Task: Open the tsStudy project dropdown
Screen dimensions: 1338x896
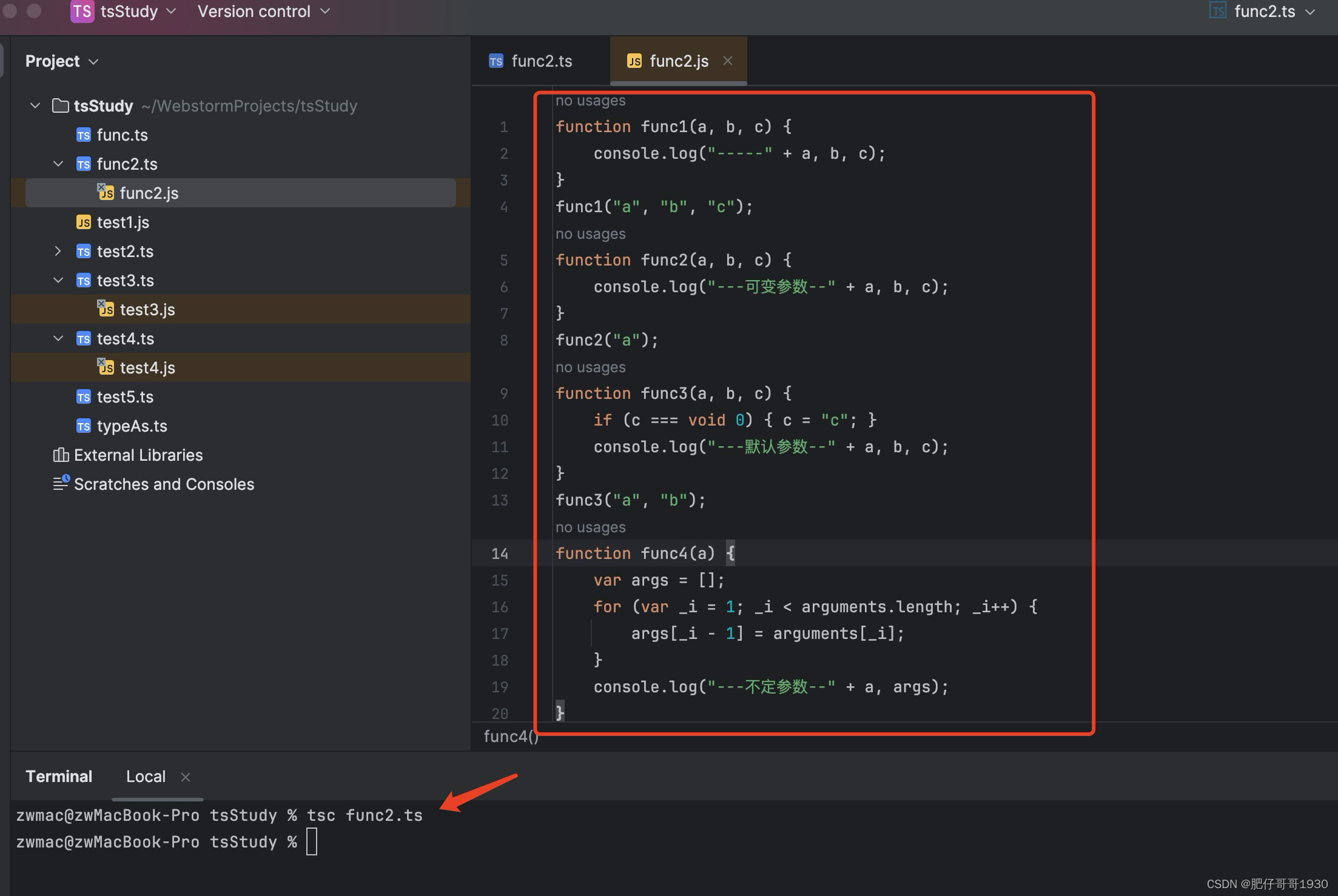Action: (x=138, y=12)
